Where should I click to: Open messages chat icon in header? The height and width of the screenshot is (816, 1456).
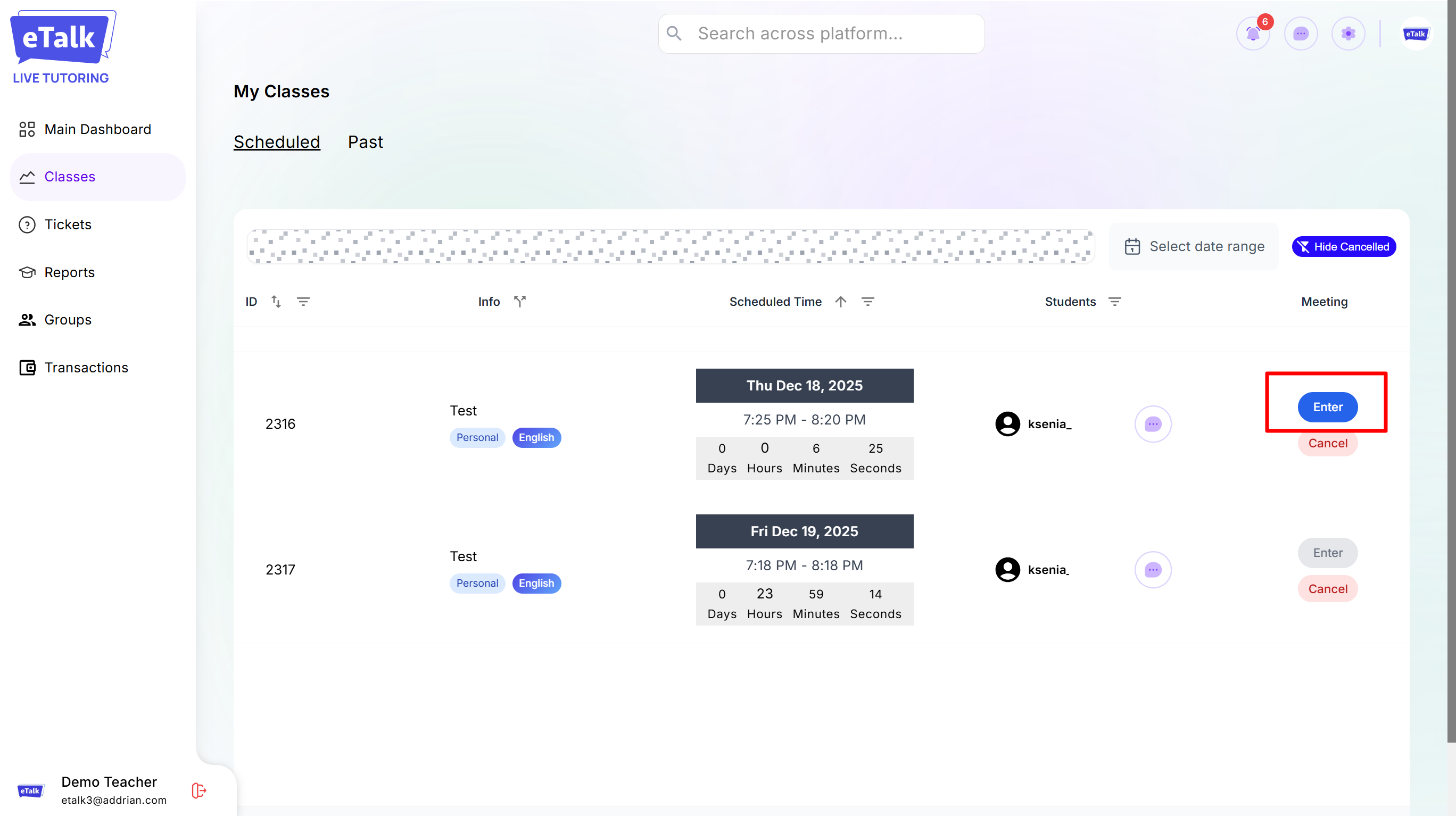coord(1301,34)
